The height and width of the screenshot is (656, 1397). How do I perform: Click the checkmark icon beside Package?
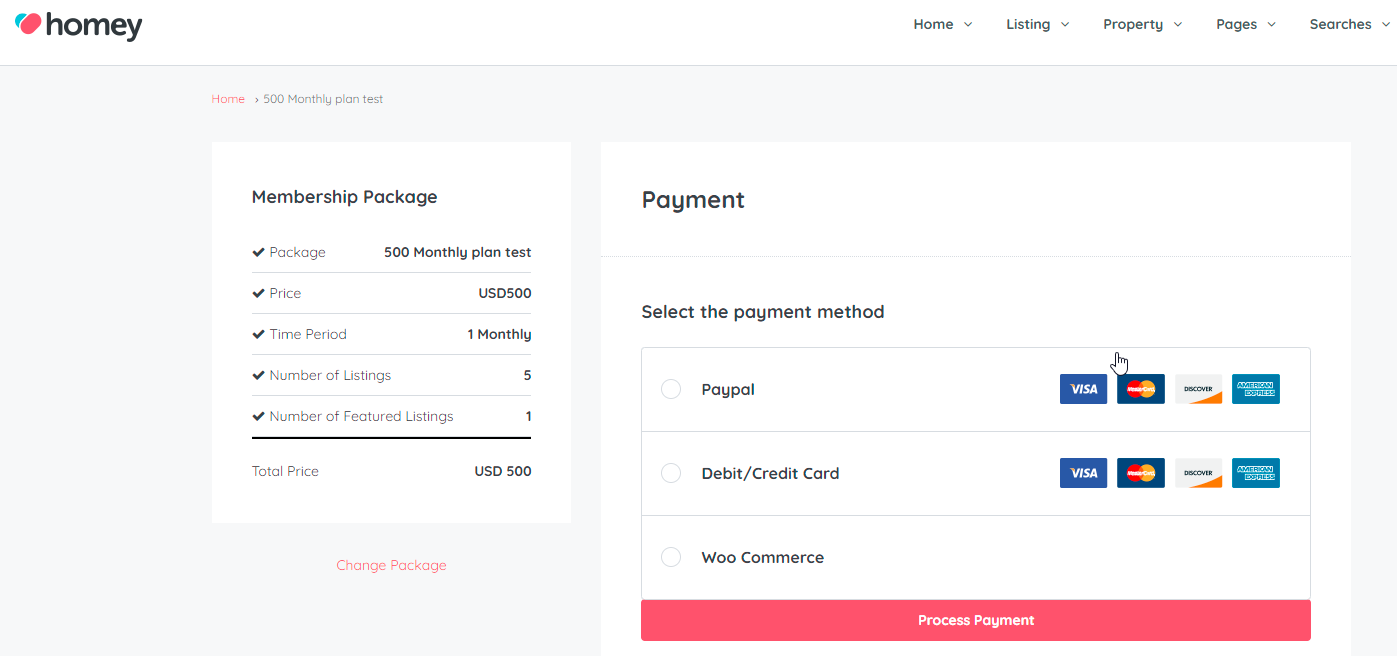coord(258,252)
